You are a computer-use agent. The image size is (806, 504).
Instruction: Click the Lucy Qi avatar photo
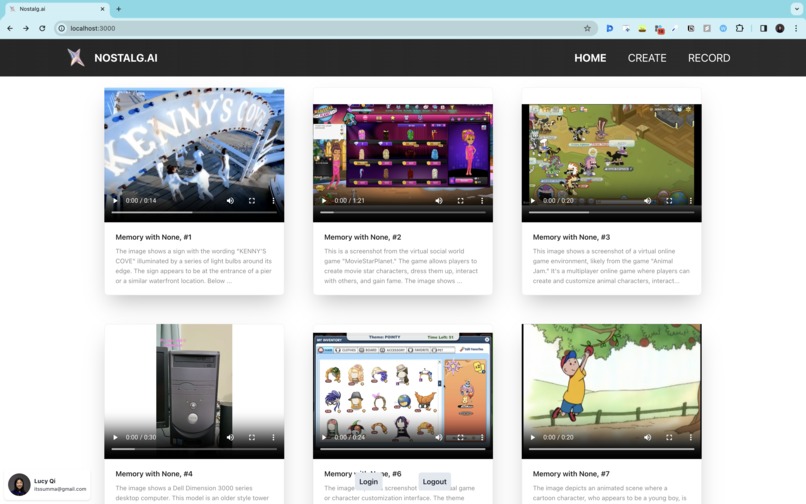19,484
